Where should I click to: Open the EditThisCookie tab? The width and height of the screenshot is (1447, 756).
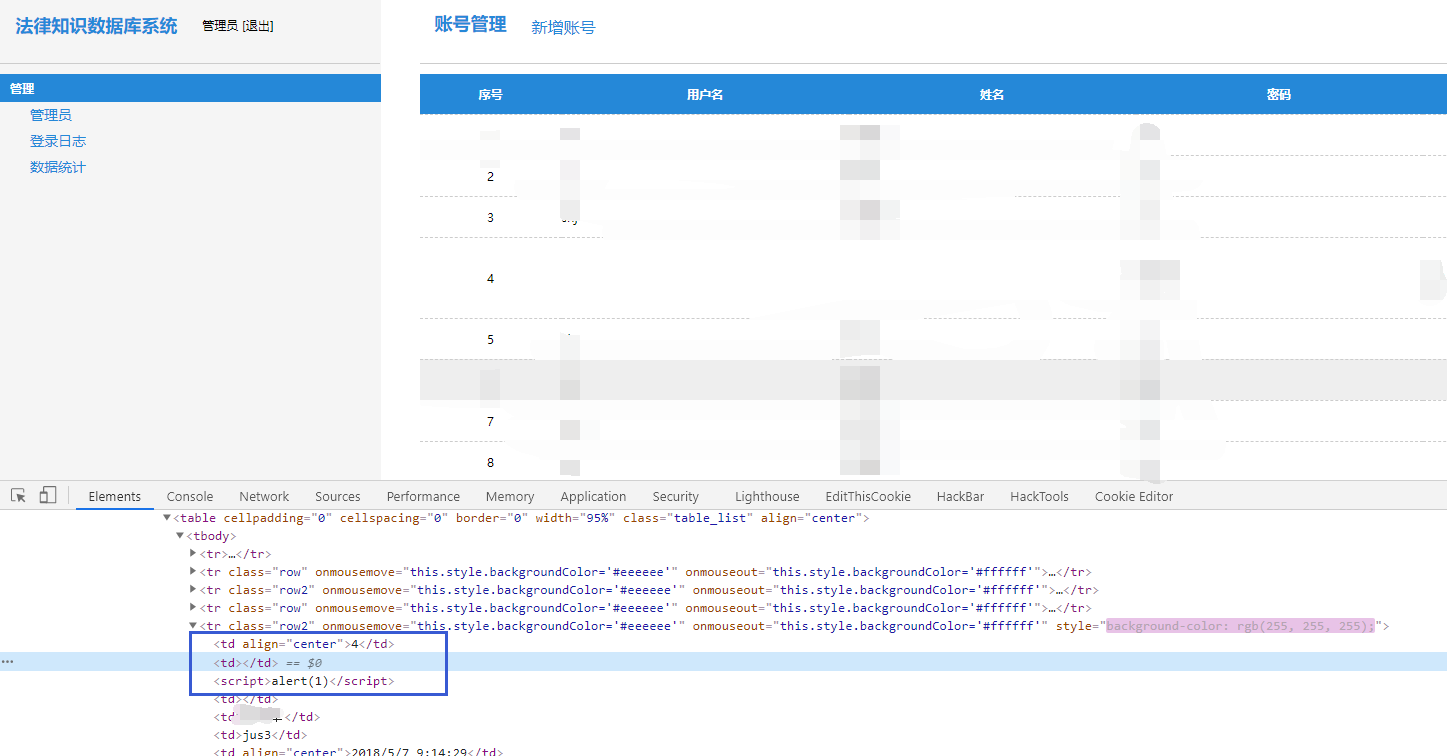(x=868, y=496)
